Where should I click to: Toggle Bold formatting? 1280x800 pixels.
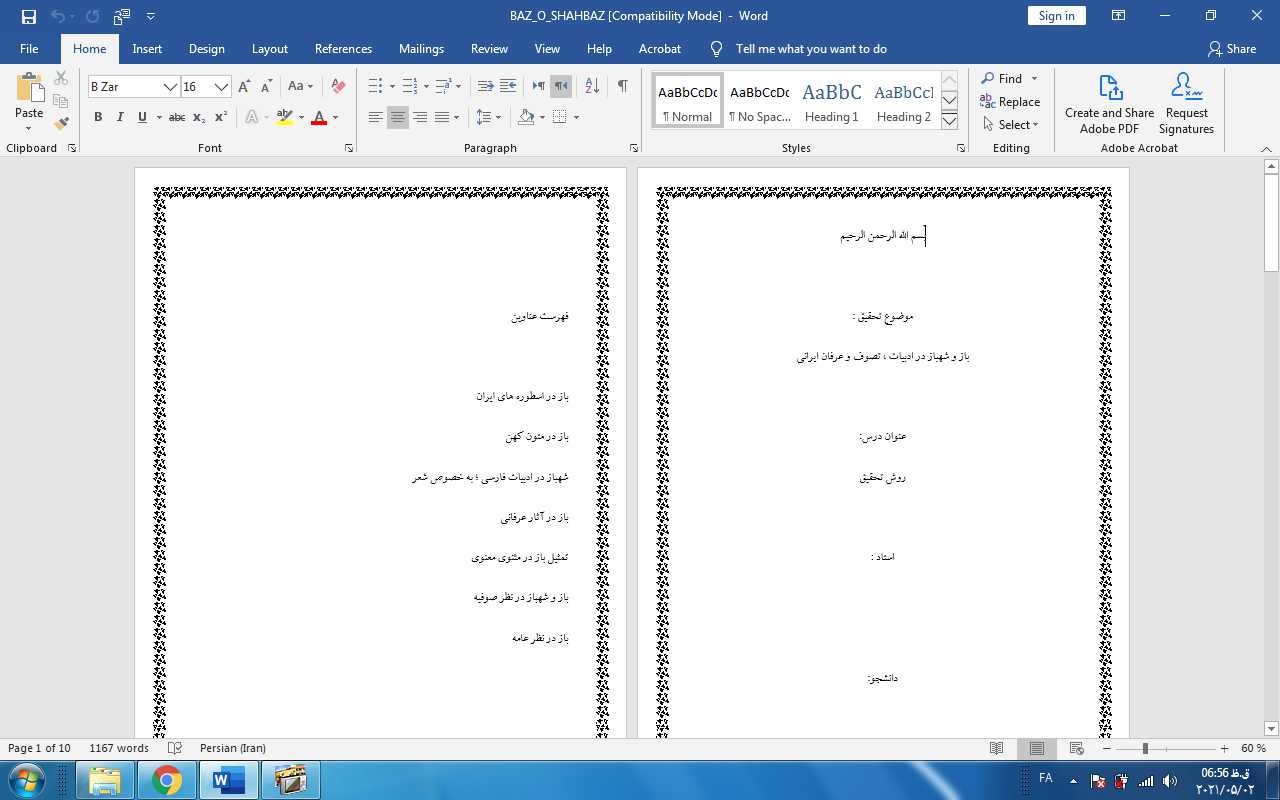pyautogui.click(x=98, y=117)
